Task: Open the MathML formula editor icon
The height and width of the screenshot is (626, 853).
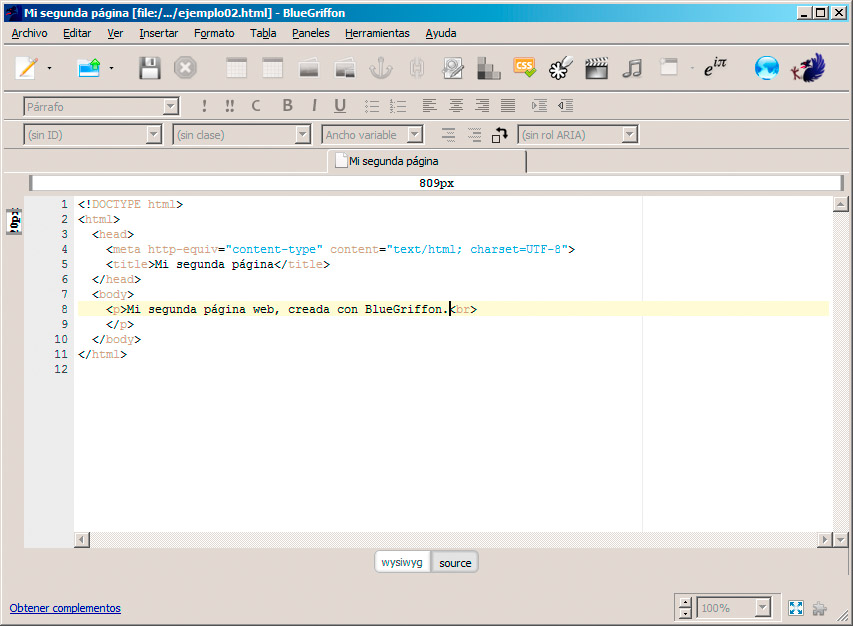Action: click(715, 67)
